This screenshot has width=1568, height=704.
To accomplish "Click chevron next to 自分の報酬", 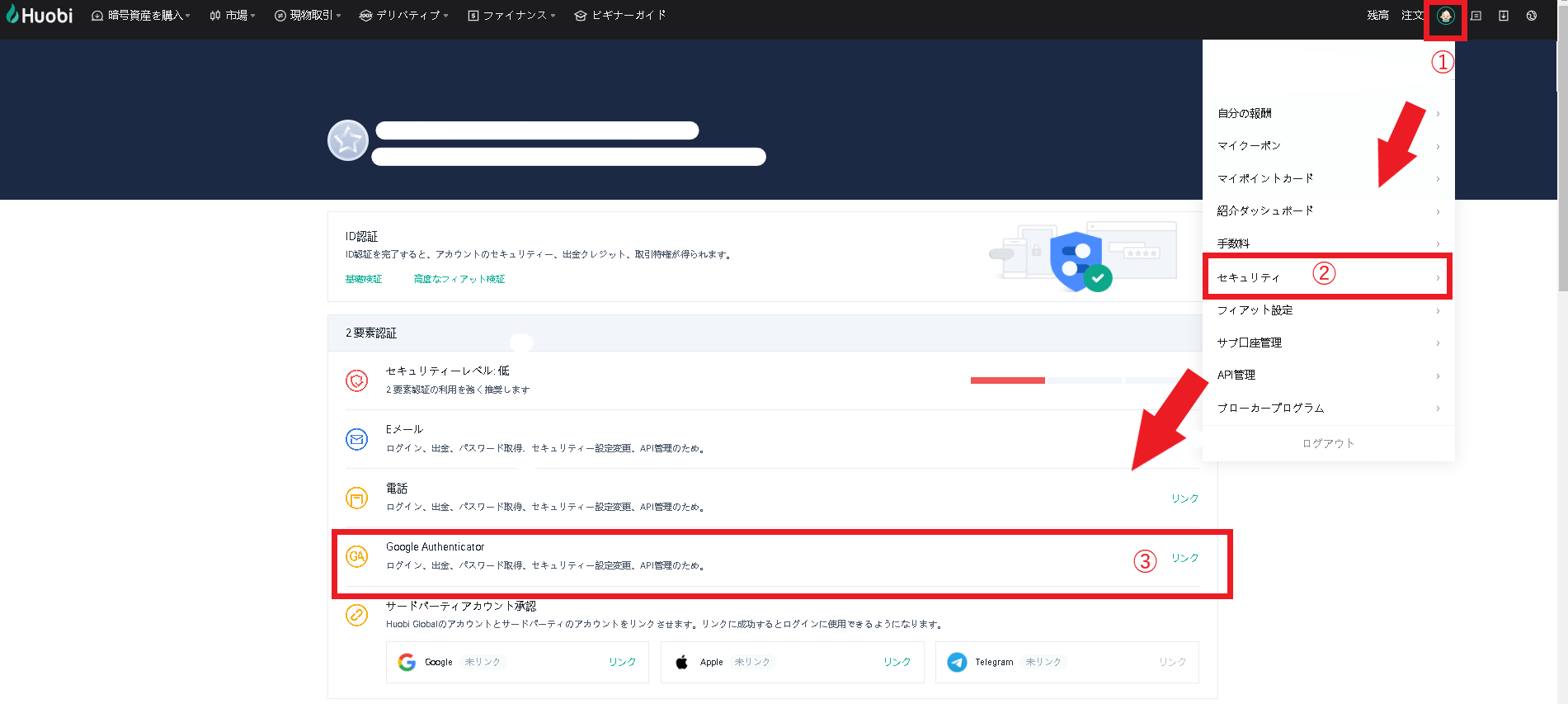I will coord(1438,114).
